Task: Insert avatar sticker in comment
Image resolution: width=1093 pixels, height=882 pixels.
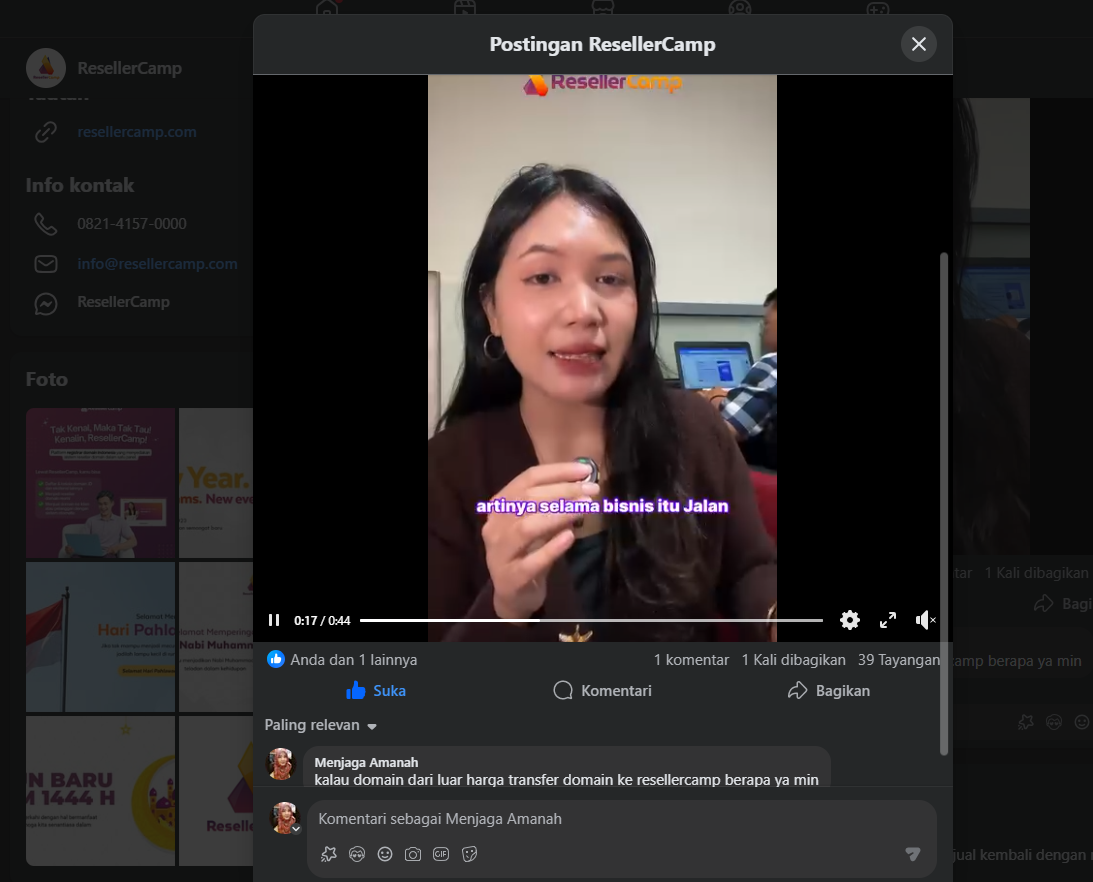Action: point(357,854)
